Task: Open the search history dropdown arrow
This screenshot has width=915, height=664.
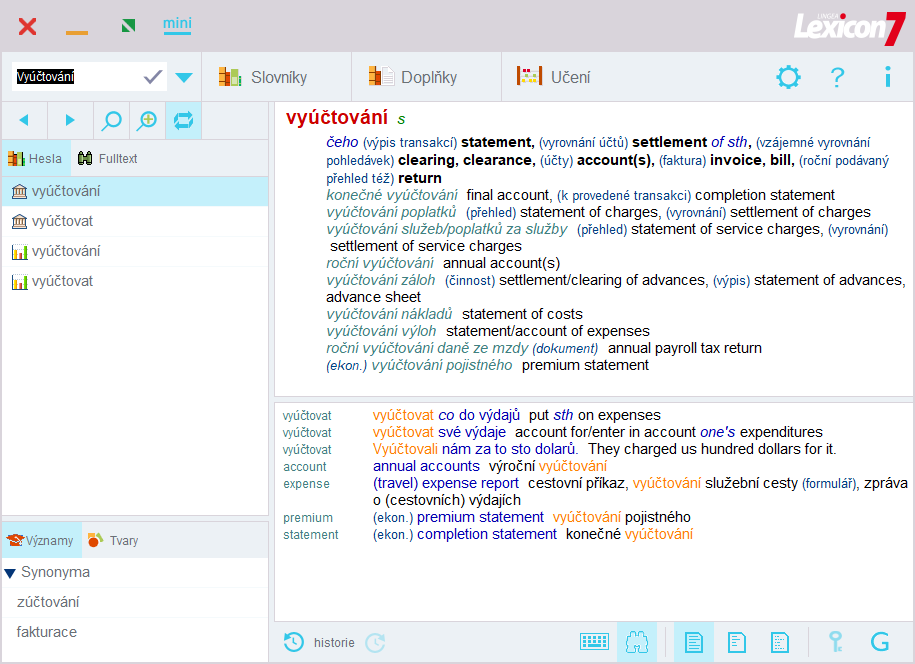Action: (x=183, y=75)
